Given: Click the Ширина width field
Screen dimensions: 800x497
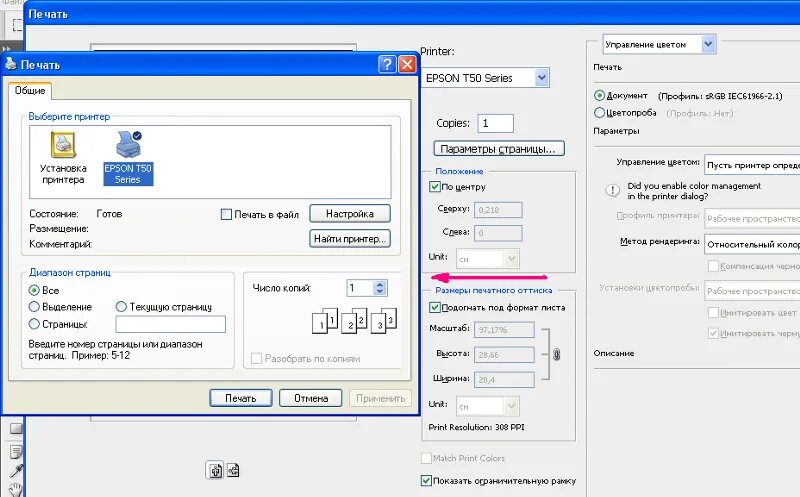Looking at the screenshot, I should [504, 380].
